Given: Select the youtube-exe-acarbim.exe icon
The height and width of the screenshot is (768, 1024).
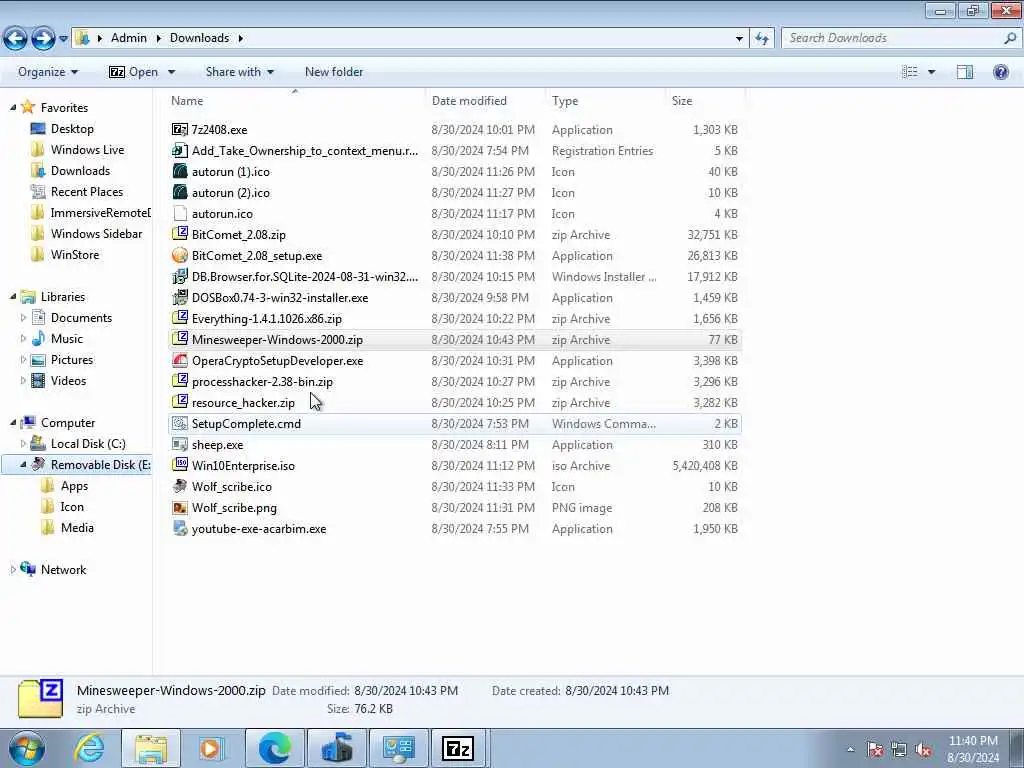Looking at the screenshot, I should click(180, 528).
